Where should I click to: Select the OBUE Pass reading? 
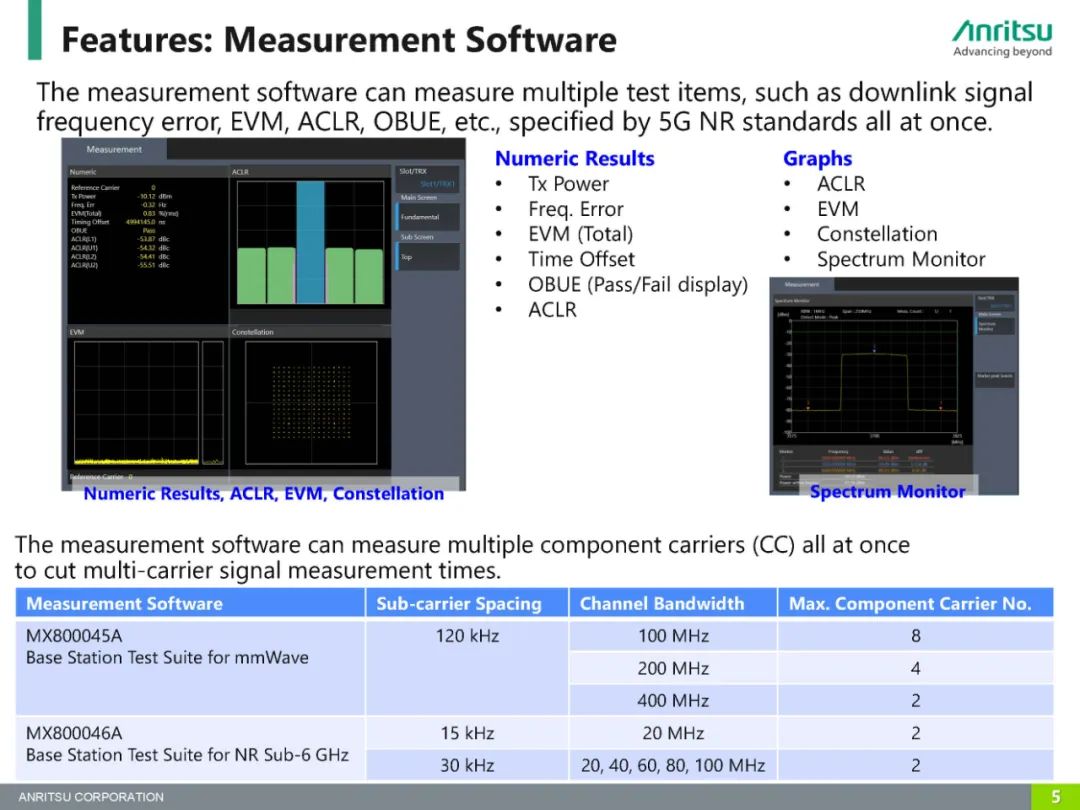click(x=114, y=231)
